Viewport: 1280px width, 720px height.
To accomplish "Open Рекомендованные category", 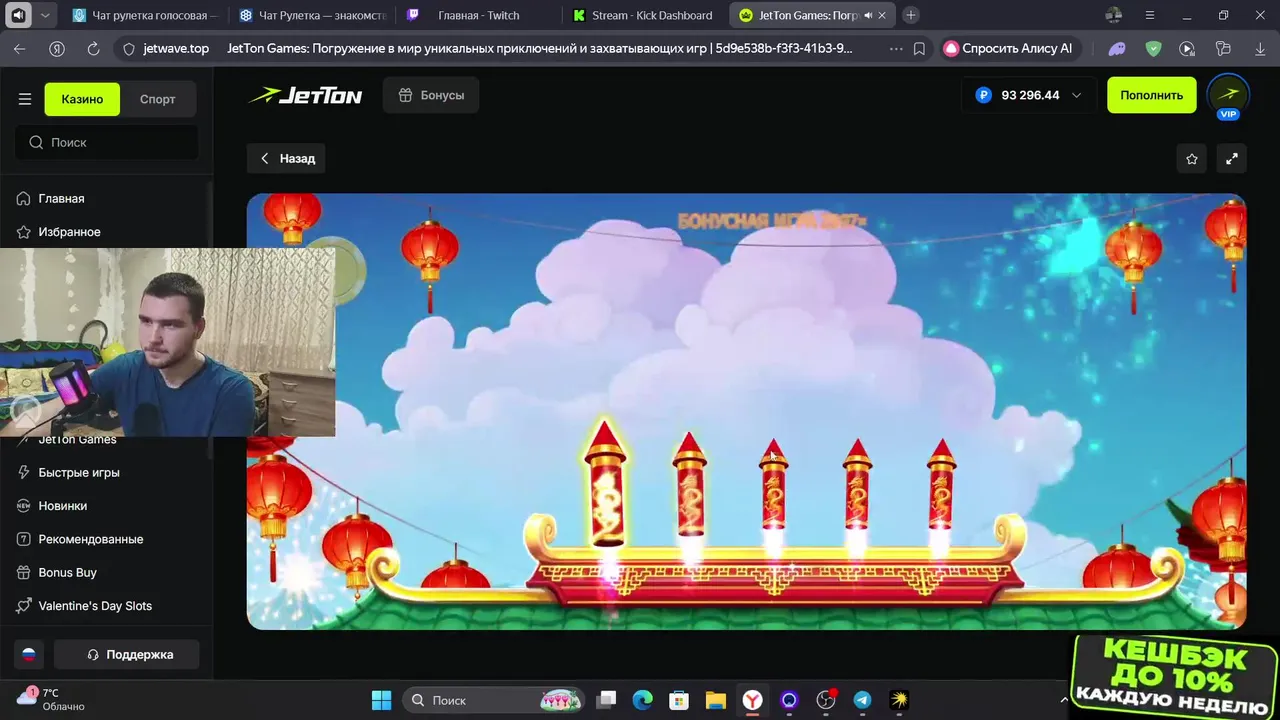I will (90, 539).
